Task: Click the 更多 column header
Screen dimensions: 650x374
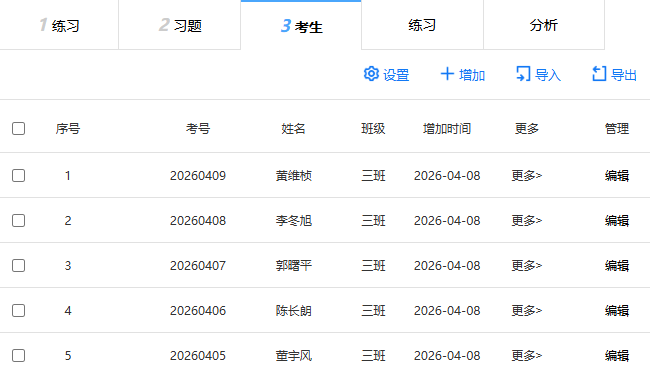Action: pos(526,129)
